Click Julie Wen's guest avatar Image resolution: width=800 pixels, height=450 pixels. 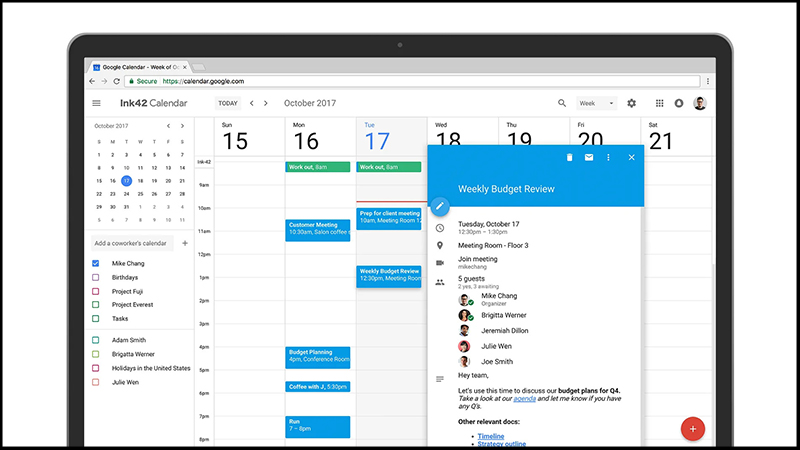pyautogui.click(x=464, y=346)
